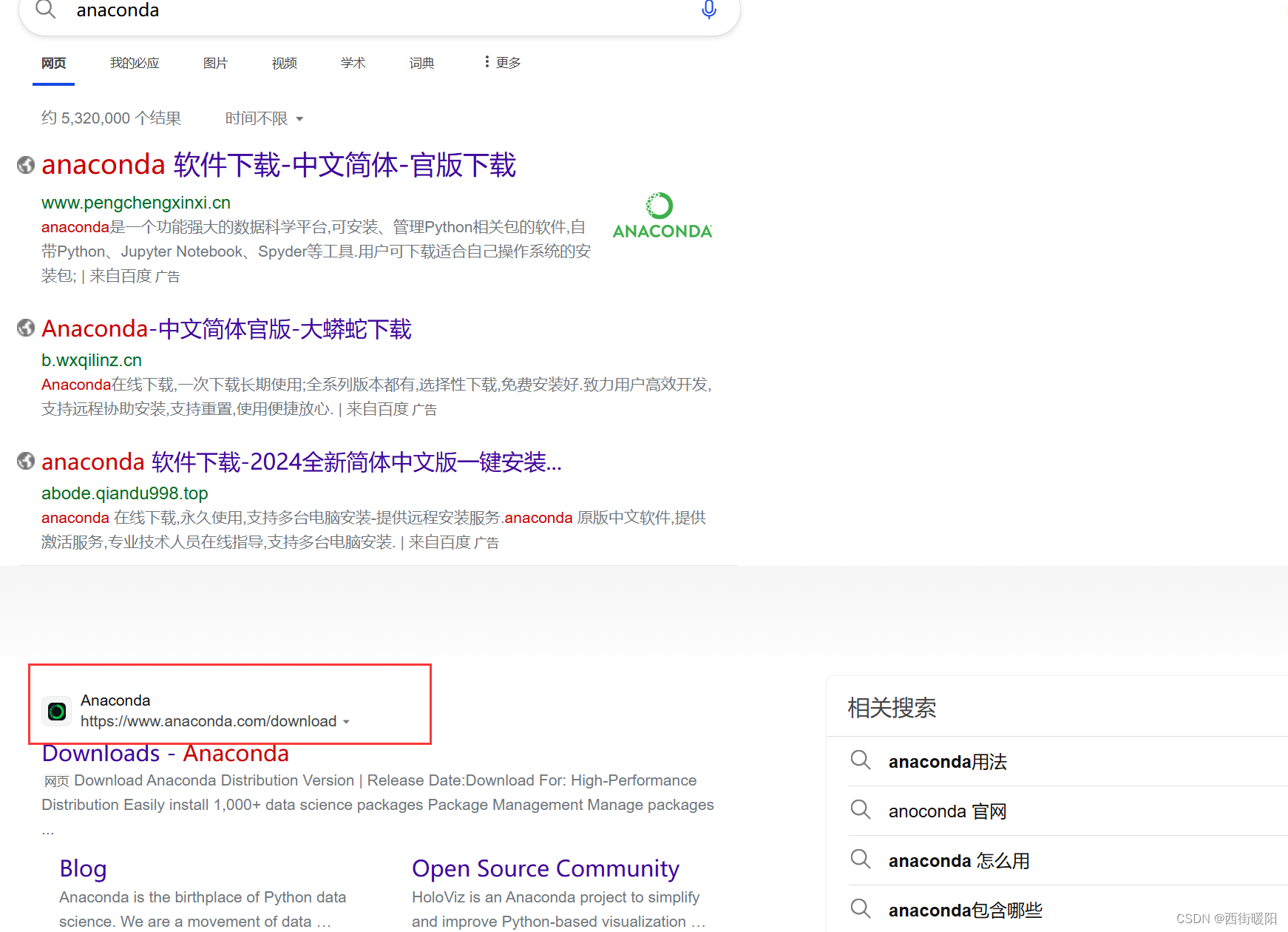Click the 相关搜索 heading
The image size is (1288, 932).
tap(892, 708)
